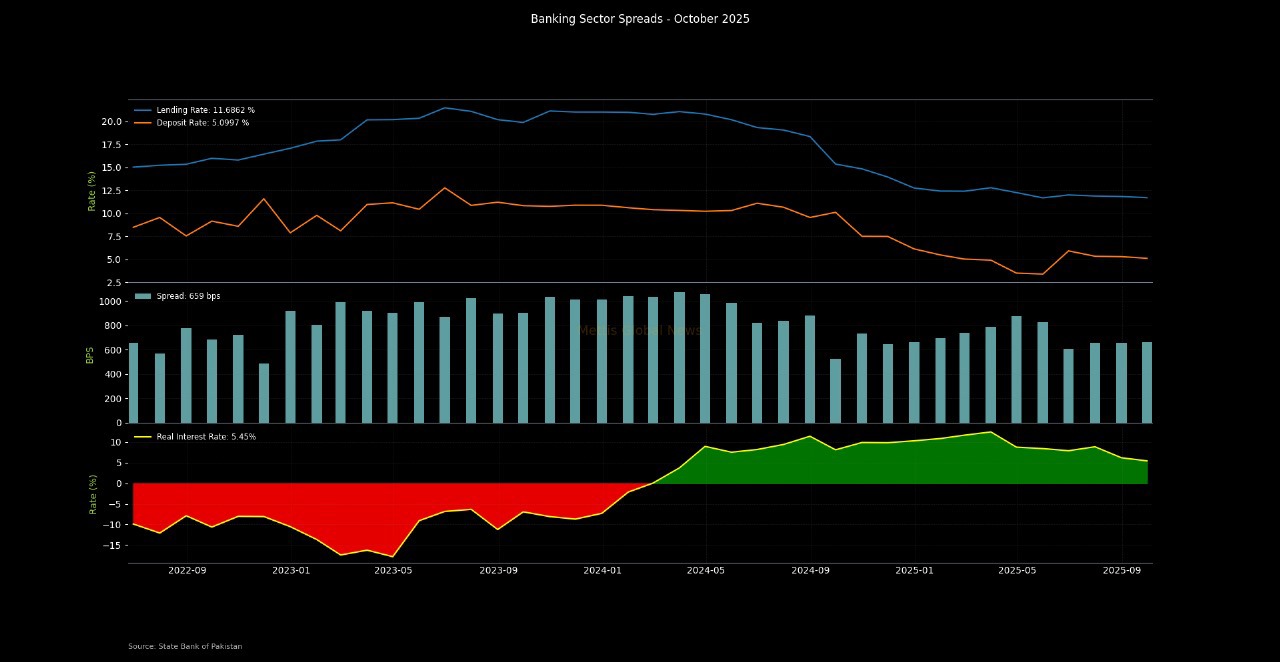Click the 'Spread: 659 bps' legend text
The height and width of the screenshot is (662, 1280).
tap(190, 297)
